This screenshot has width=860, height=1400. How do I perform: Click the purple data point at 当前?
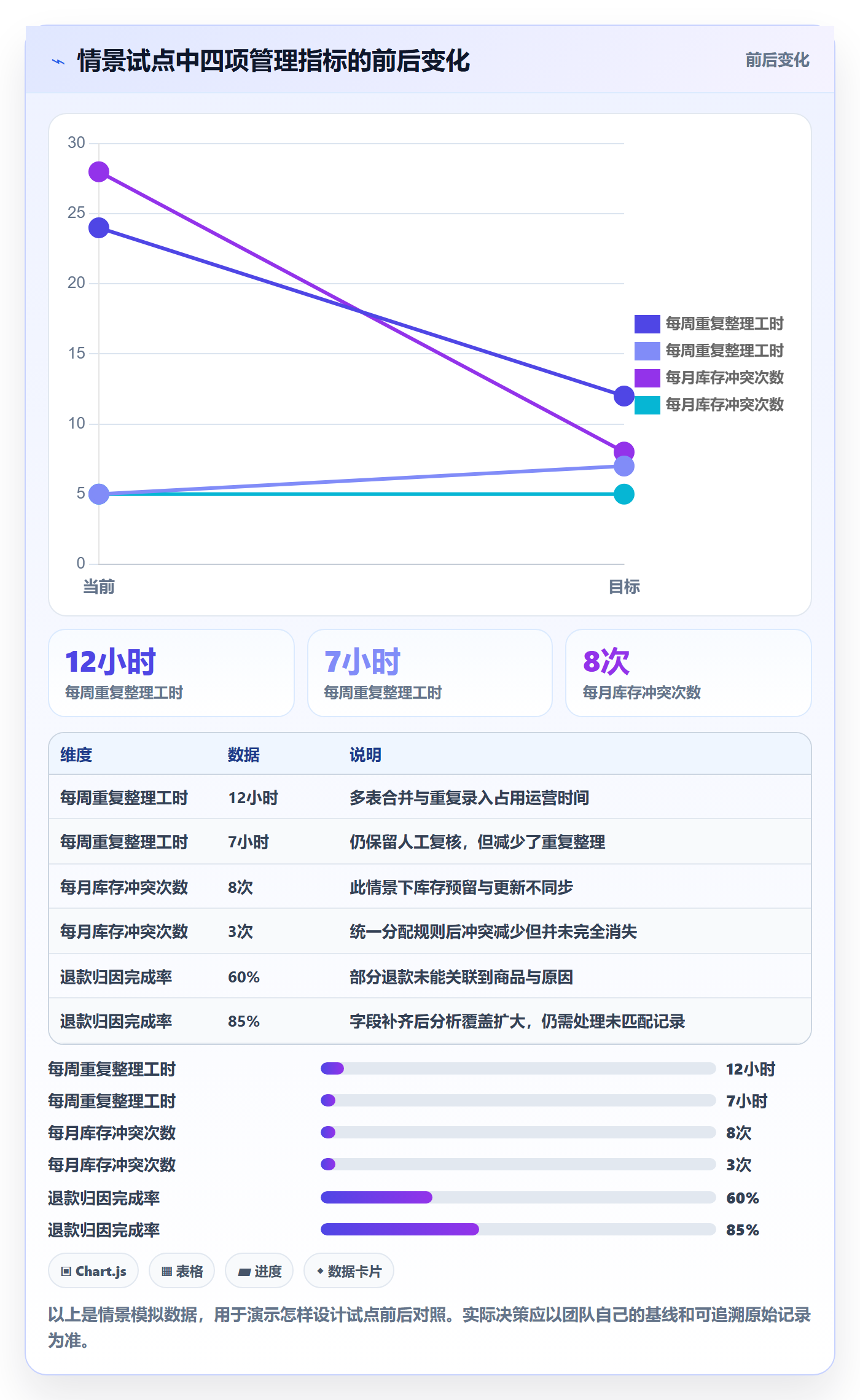point(99,172)
